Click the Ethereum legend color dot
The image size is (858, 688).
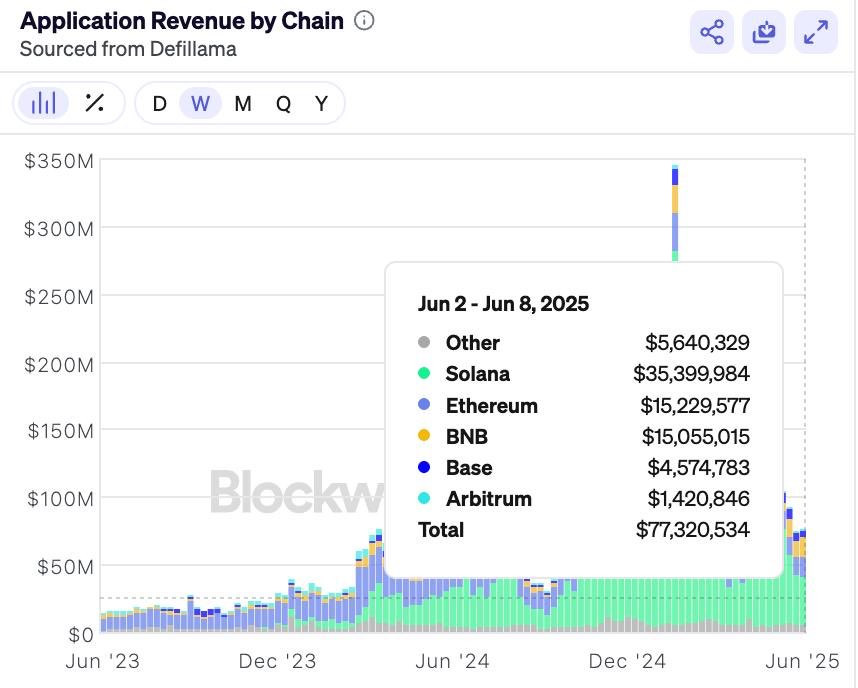tap(424, 406)
